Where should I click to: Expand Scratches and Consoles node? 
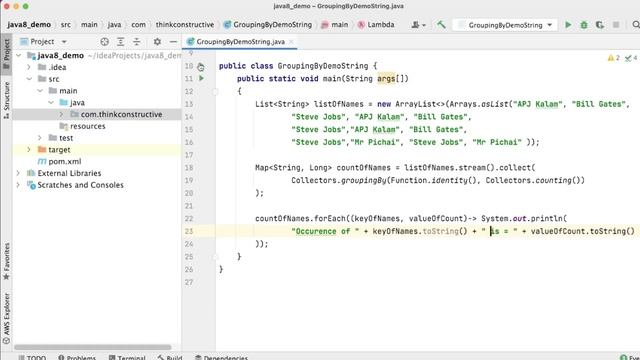[x=18, y=185]
